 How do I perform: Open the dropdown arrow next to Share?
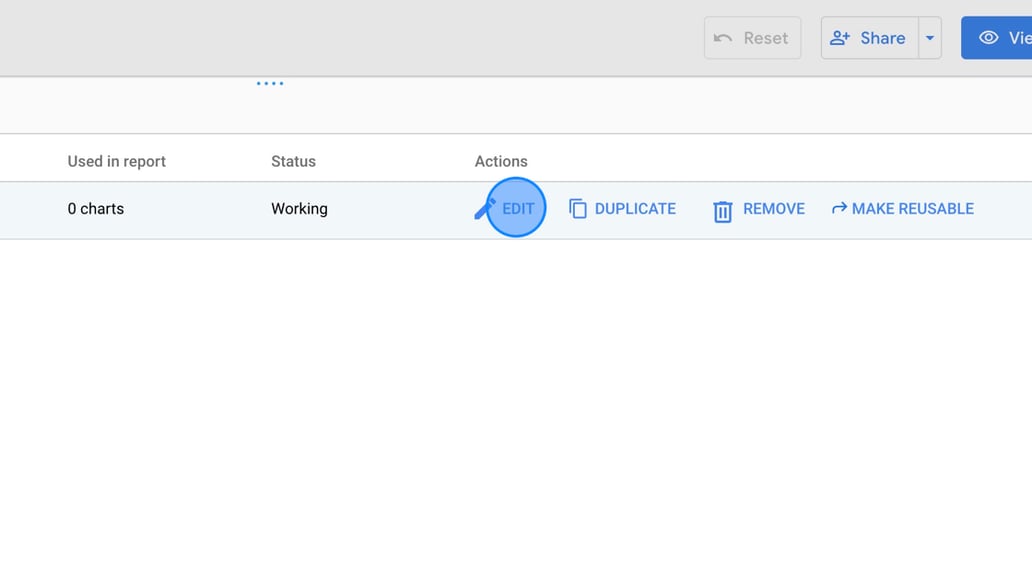[930, 37]
